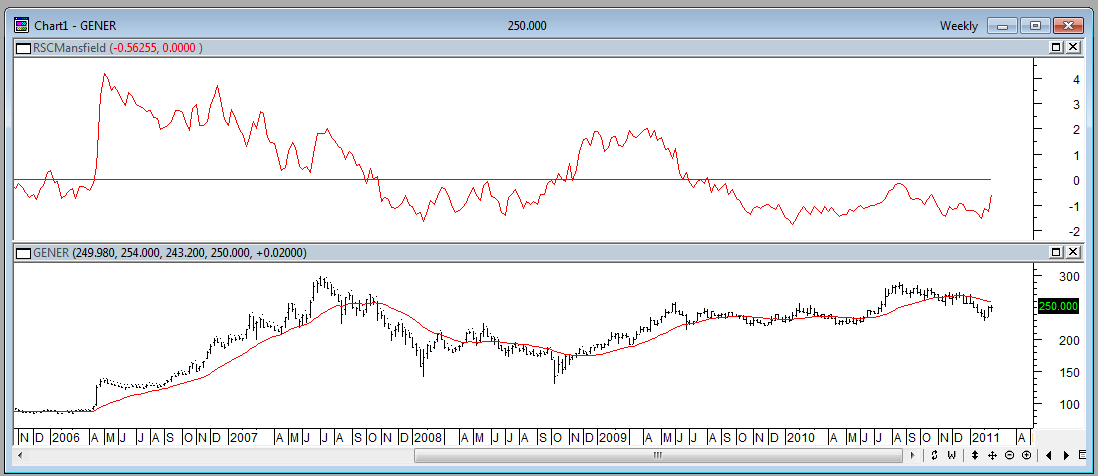
Task: Click the change symbol icon in bottom toolbar
Action: point(934,456)
